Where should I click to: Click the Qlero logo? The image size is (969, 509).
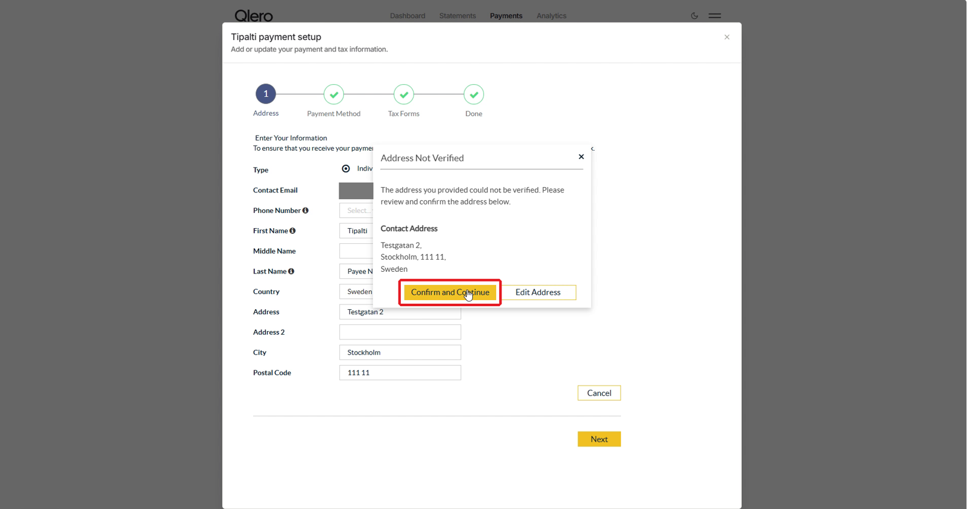point(253,15)
